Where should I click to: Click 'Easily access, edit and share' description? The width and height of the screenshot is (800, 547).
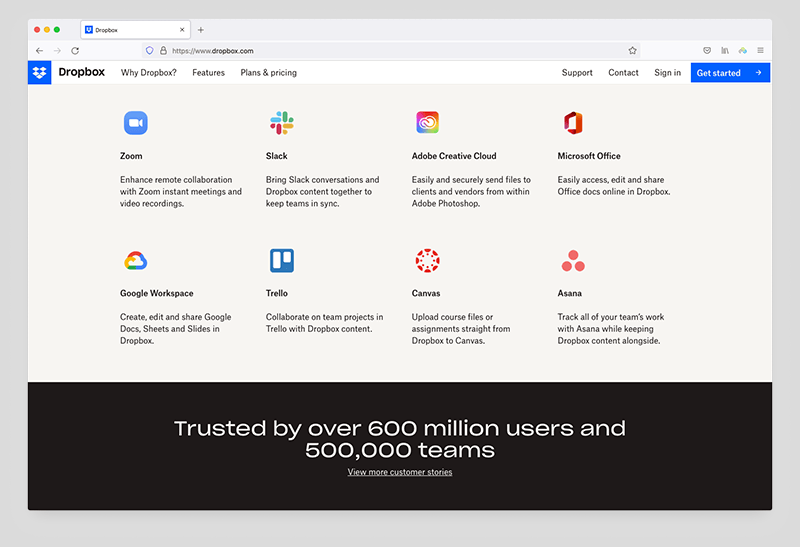(614, 186)
